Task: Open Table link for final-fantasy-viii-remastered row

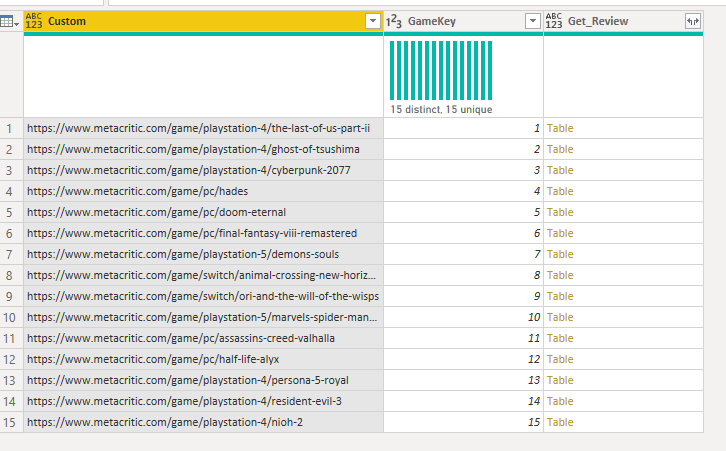Action: pyautogui.click(x=560, y=233)
